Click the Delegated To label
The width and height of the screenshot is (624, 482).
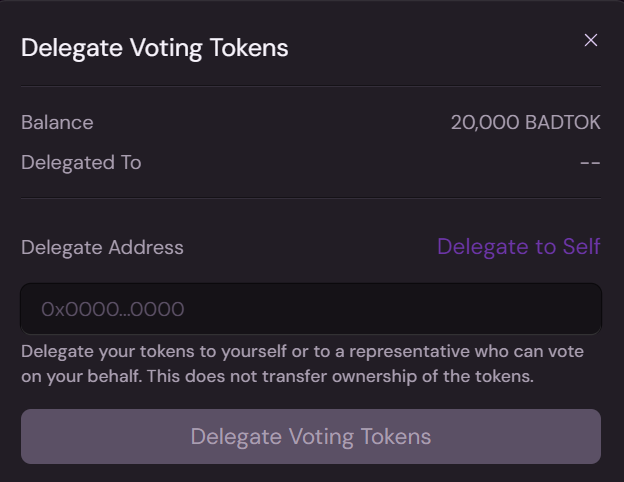pos(81,162)
